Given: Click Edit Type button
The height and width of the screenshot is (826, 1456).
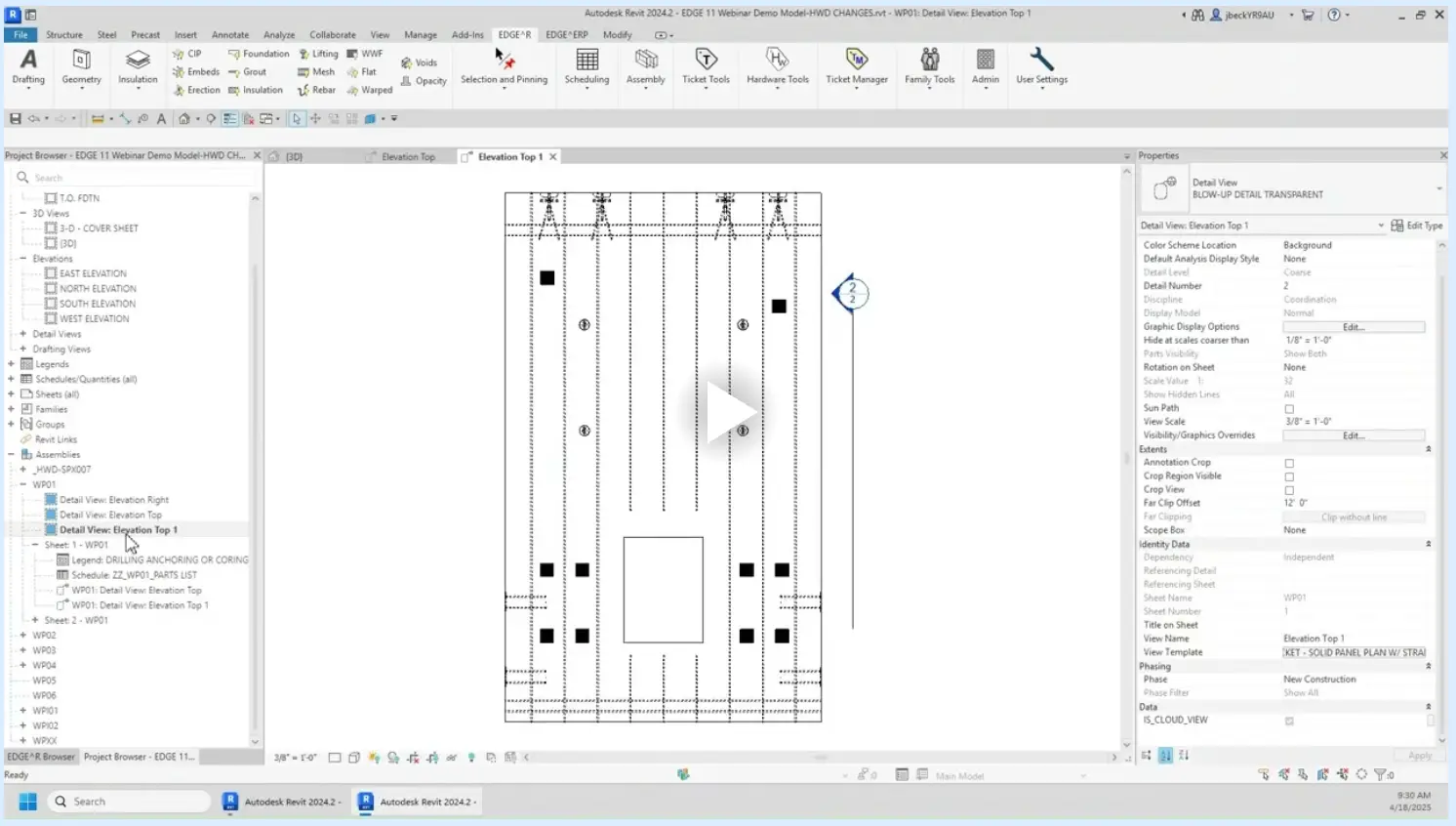Looking at the screenshot, I should [1417, 226].
